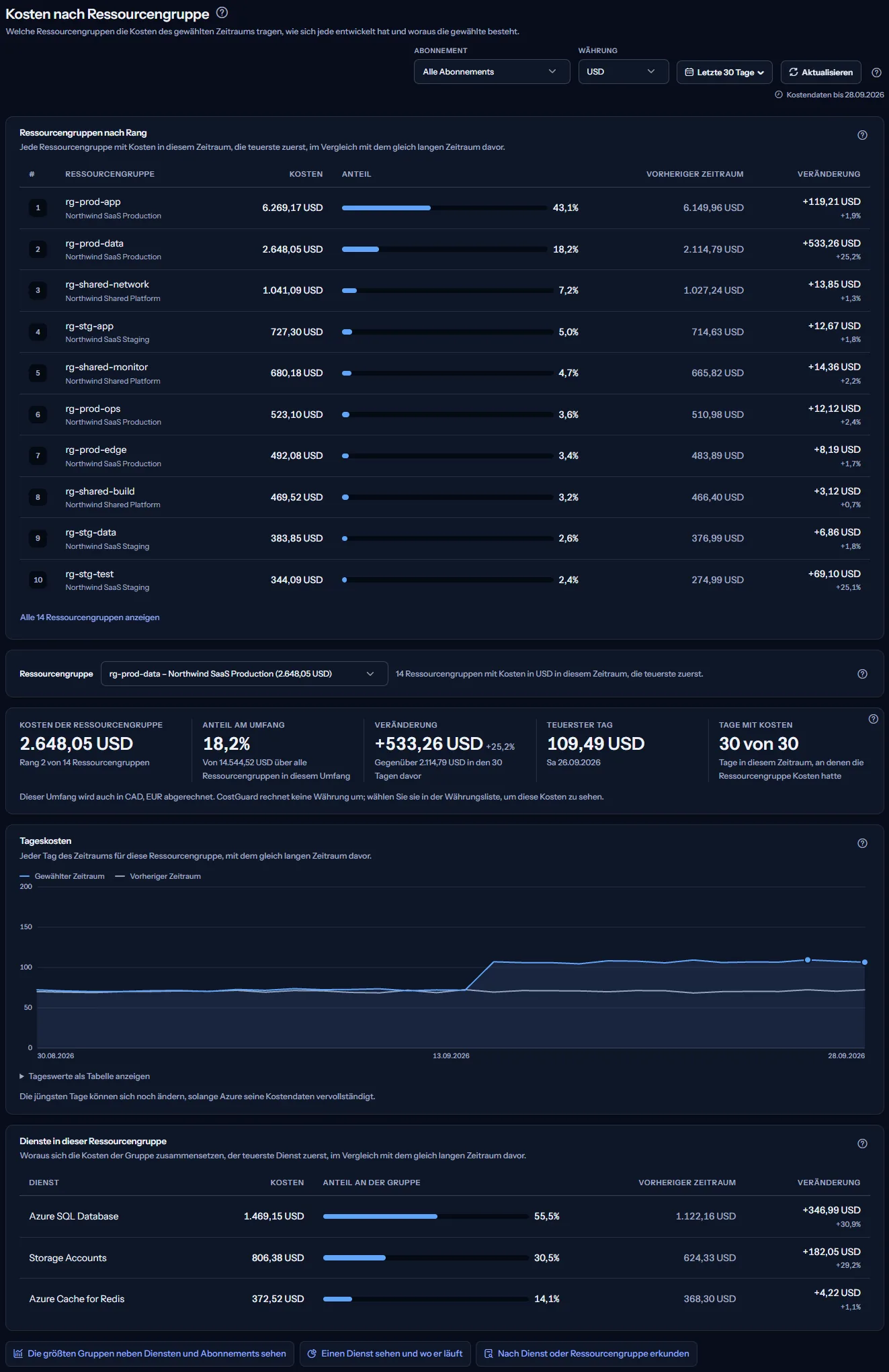Click KOSTEN column header in ranking table
Image resolution: width=889 pixels, height=1372 pixels.
coord(306,174)
